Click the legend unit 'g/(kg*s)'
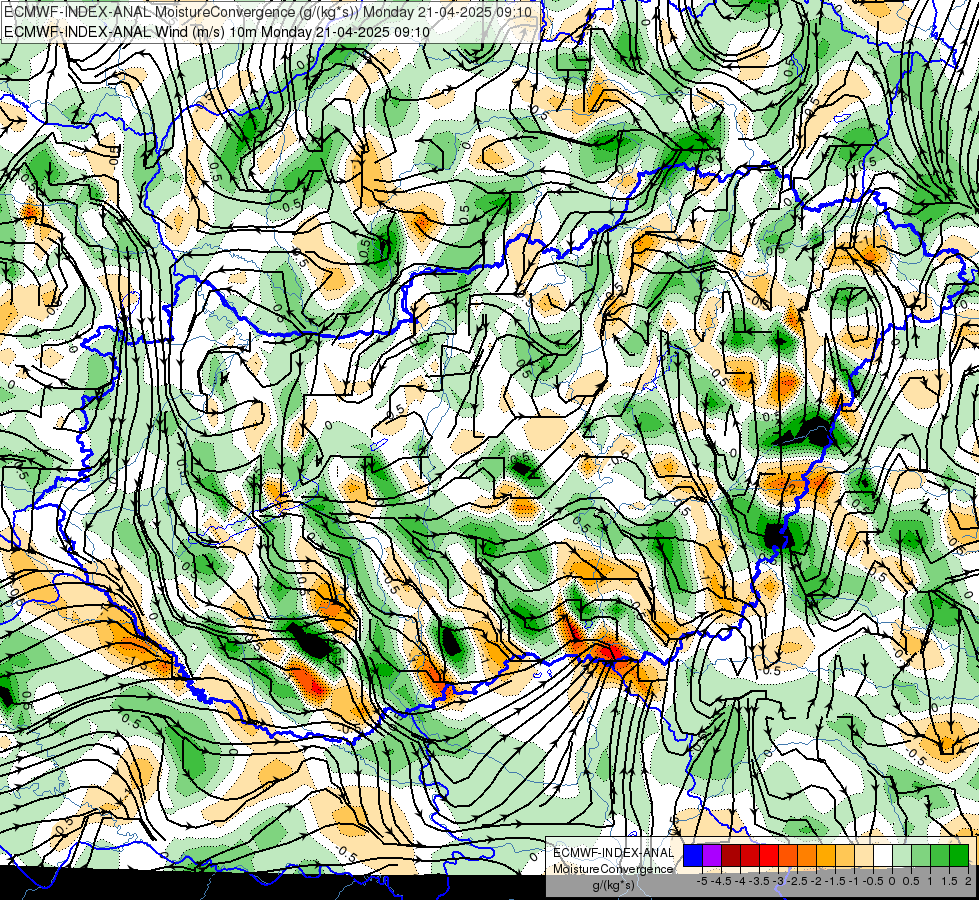This screenshot has width=979, height=900. pos(613,885)
